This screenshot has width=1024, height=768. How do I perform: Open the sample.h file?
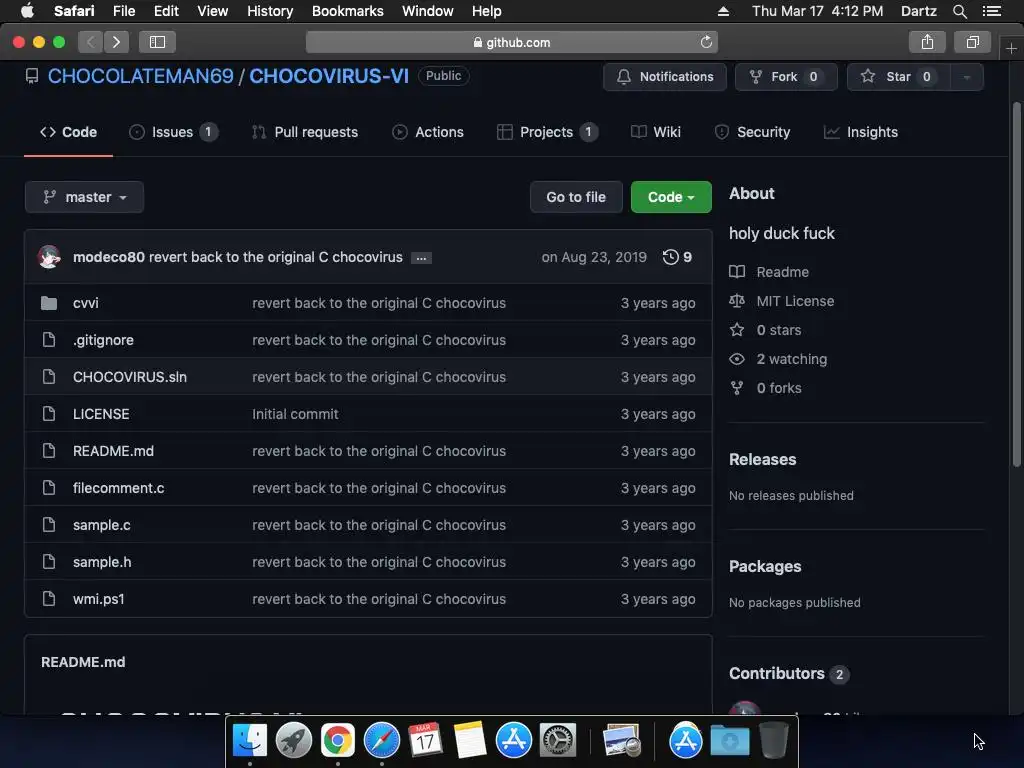coord(102,562)
